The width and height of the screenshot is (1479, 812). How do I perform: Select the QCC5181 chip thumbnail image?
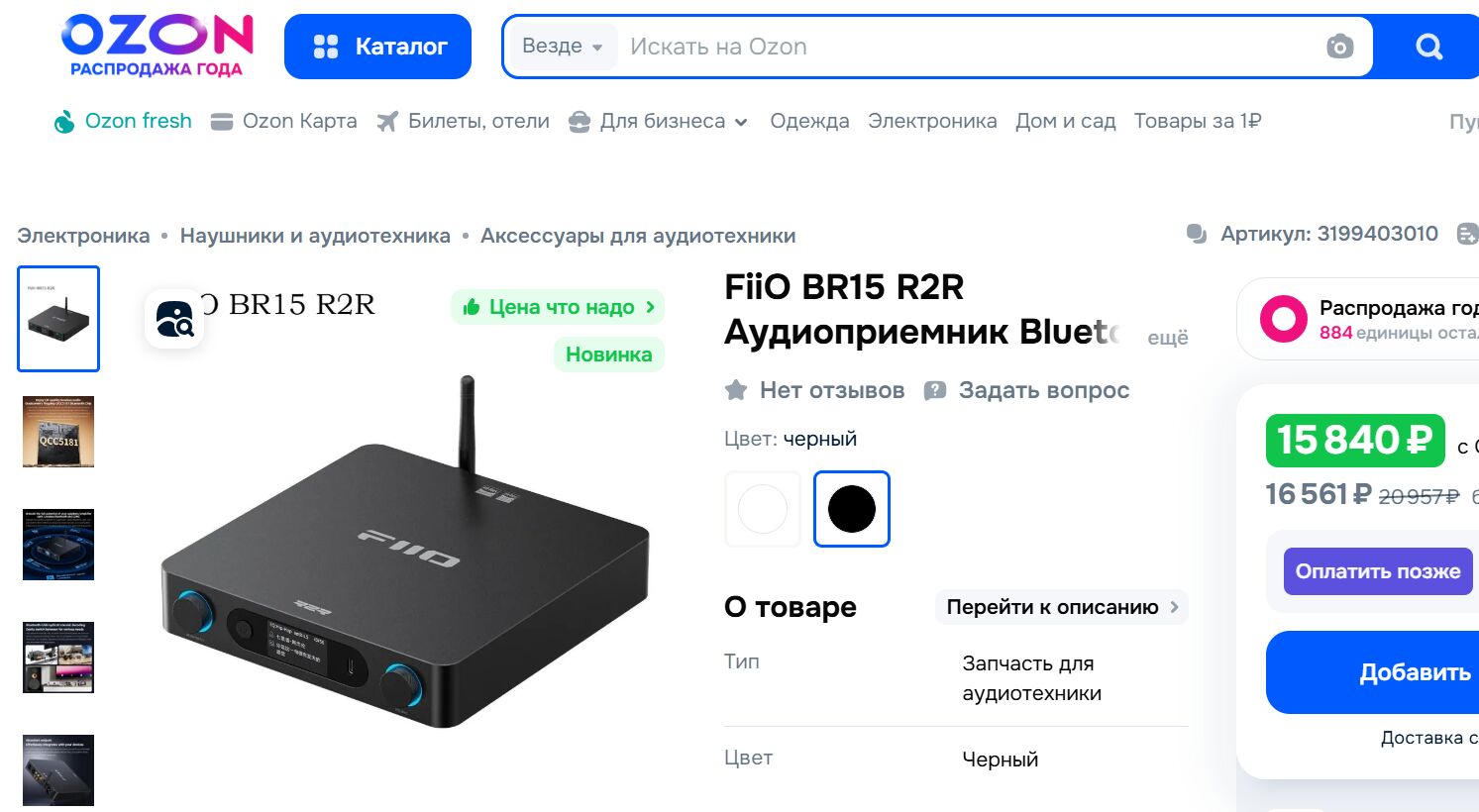click(58, 432)
